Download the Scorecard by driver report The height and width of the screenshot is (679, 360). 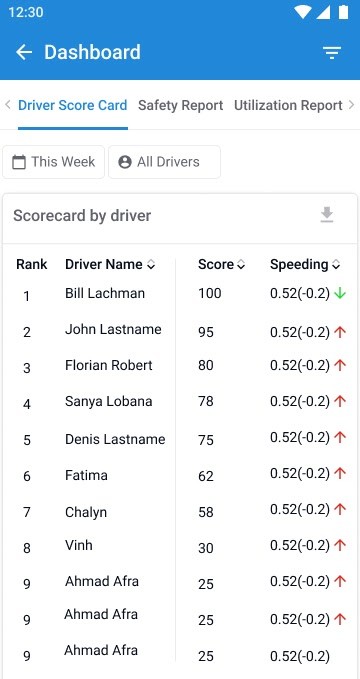click(x=327, y=215)
